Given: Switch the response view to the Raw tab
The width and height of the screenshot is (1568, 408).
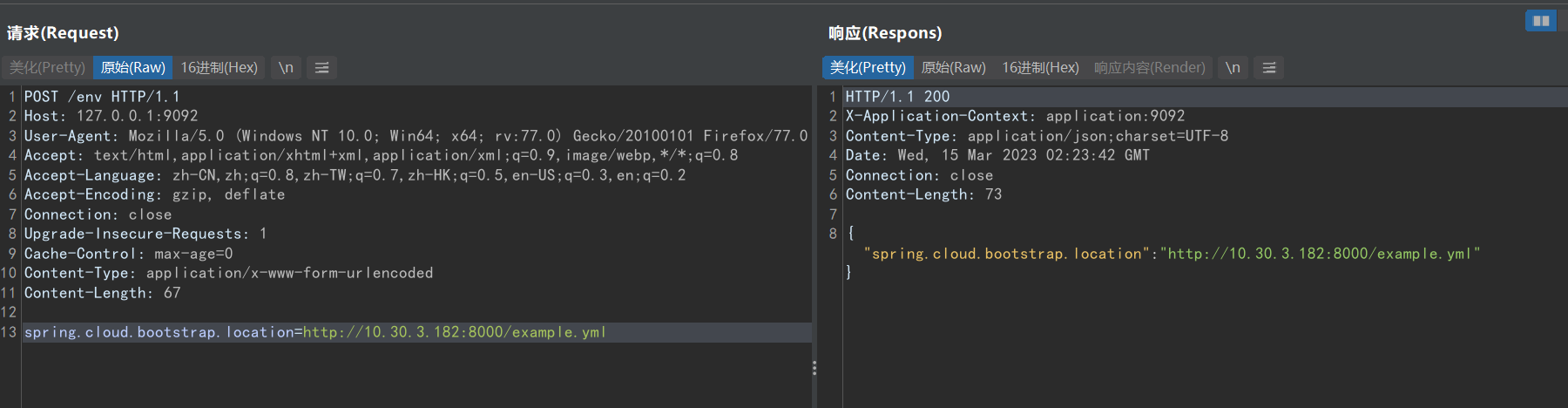Looking at the screenshot, I should [953, 68].
